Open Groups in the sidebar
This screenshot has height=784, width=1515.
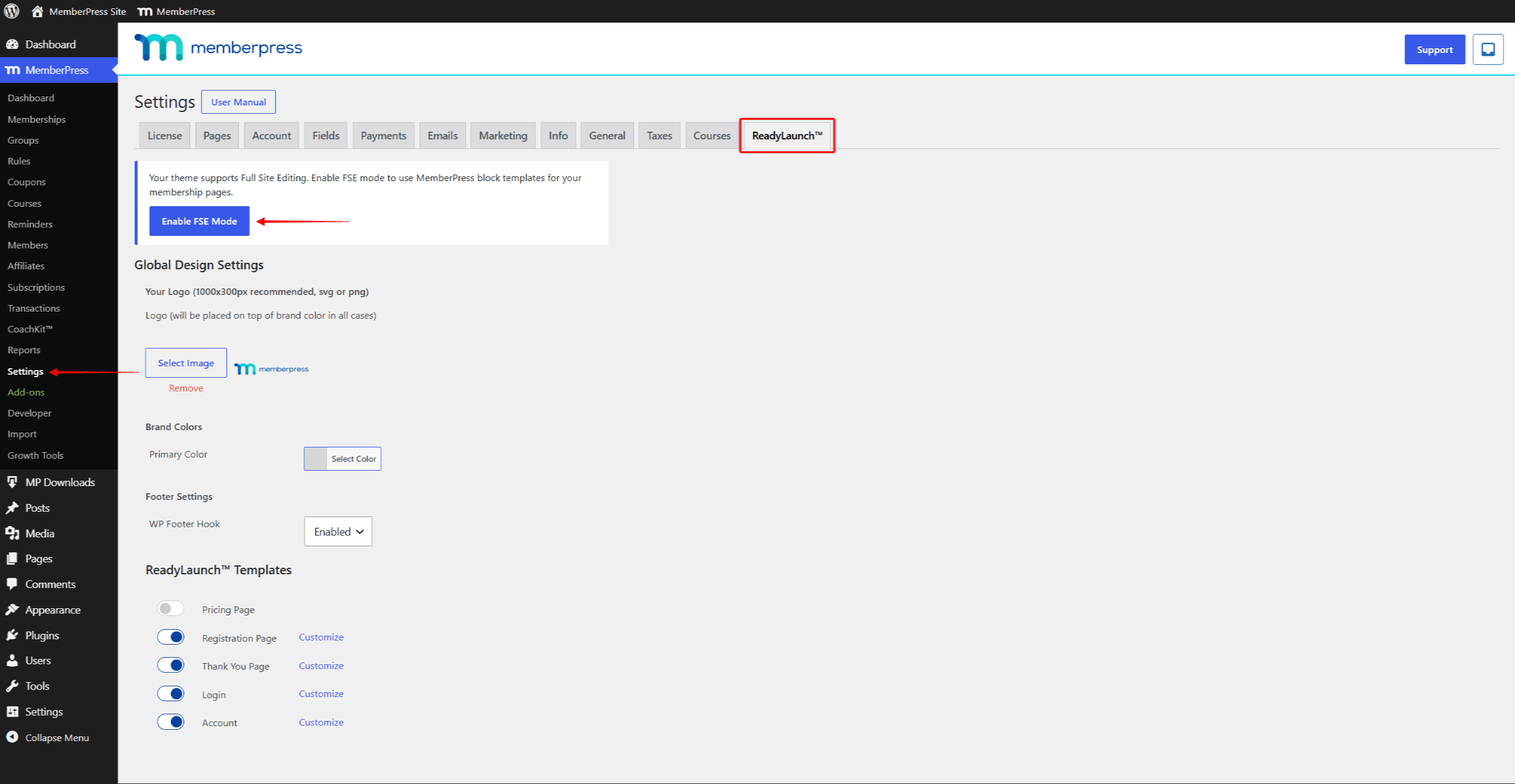click(x=23, y=140)
